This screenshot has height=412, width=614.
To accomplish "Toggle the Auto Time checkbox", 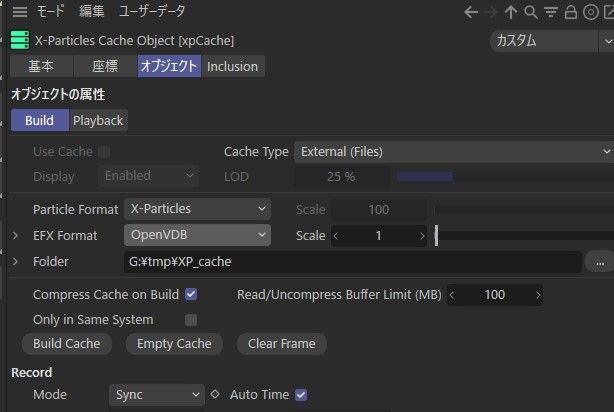I will (x=301, y=395).
